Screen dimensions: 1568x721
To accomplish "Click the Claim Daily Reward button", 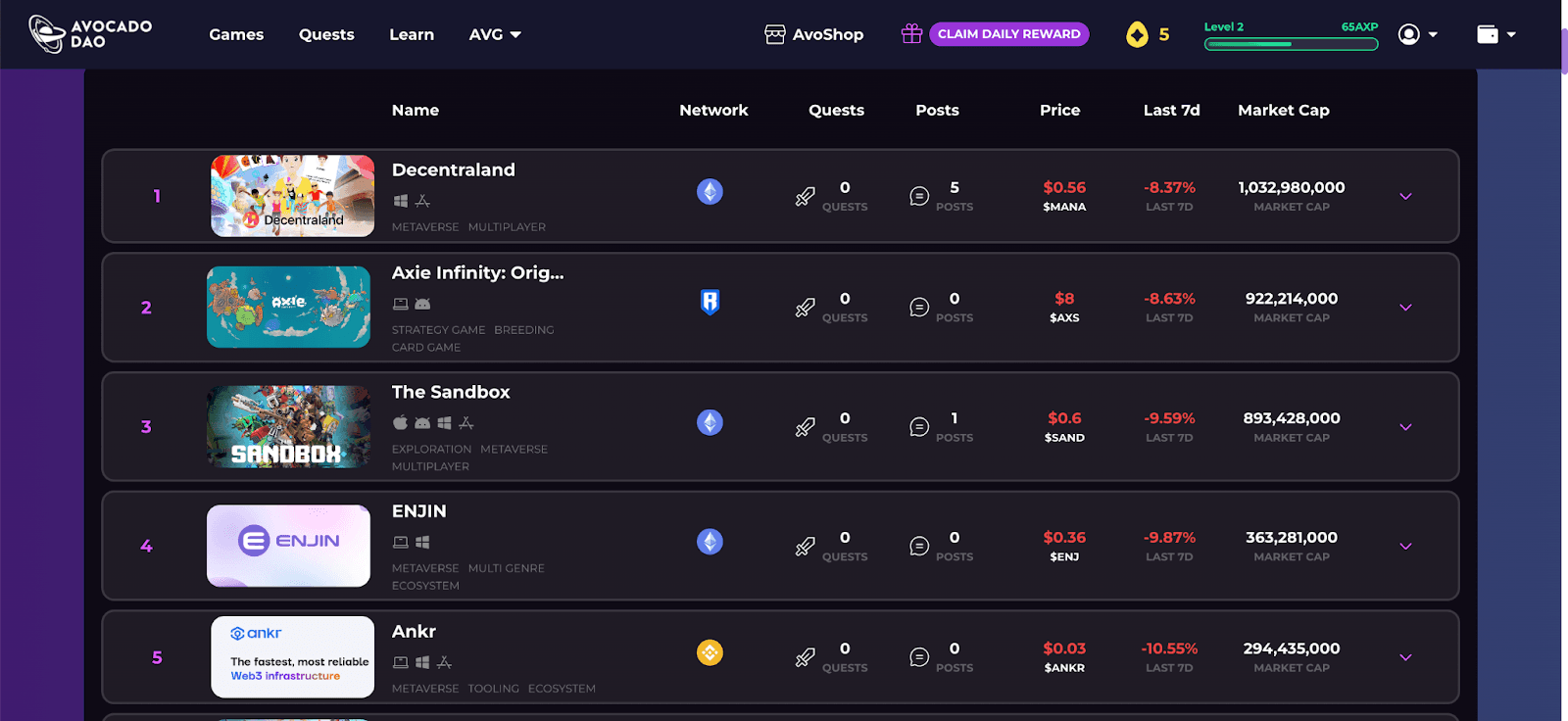I will click(x=1008, y=34).
